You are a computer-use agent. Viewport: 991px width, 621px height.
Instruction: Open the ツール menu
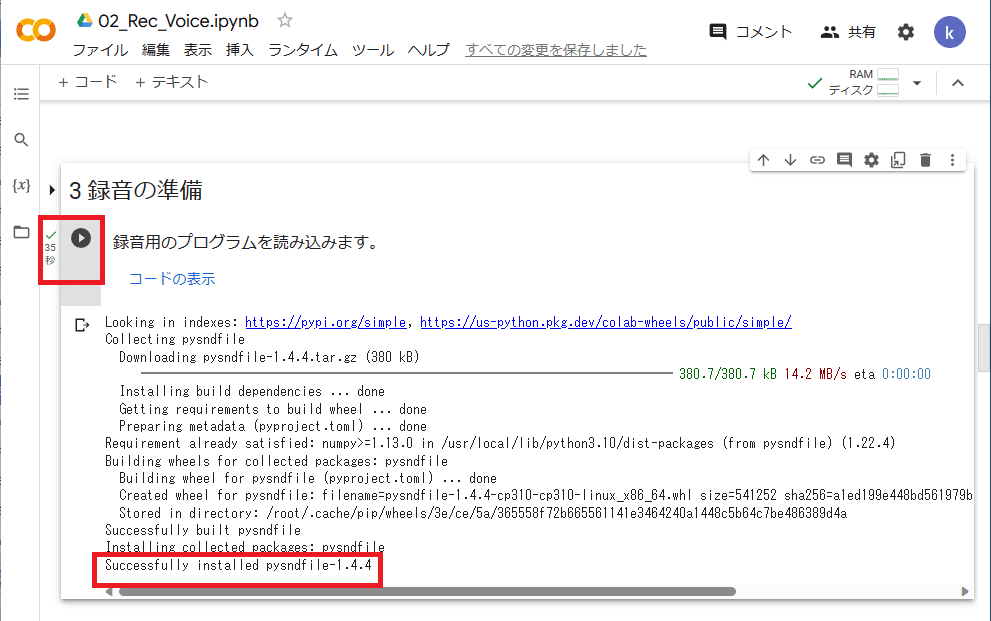click(x=373, y=50)
